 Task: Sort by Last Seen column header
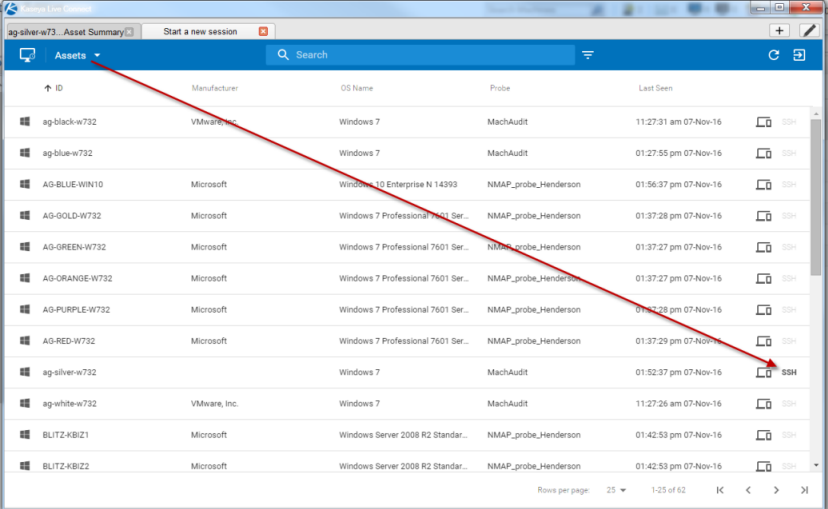pos(655,88)
